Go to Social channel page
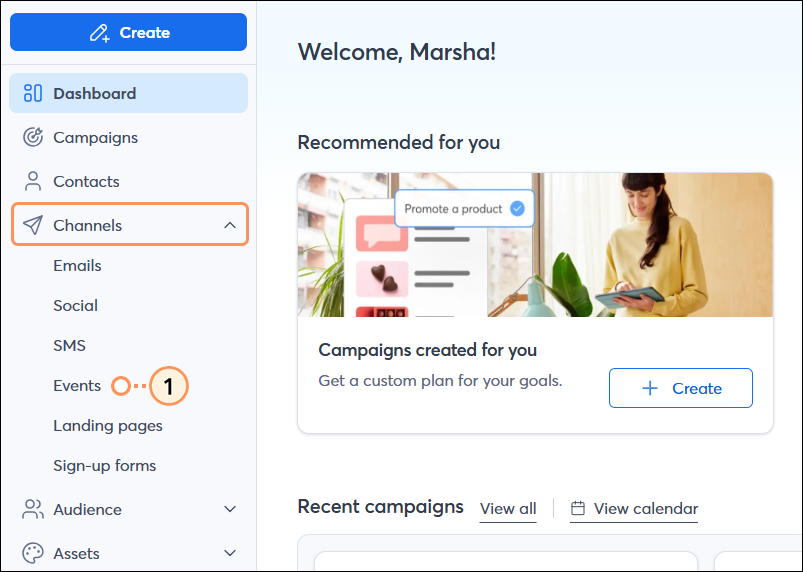 (x=75, y=306)
